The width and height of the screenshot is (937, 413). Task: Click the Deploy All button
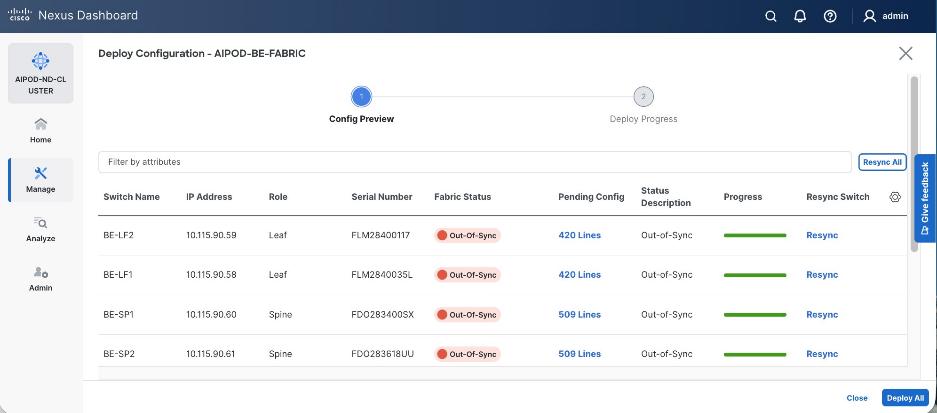(x=905, y=398)
